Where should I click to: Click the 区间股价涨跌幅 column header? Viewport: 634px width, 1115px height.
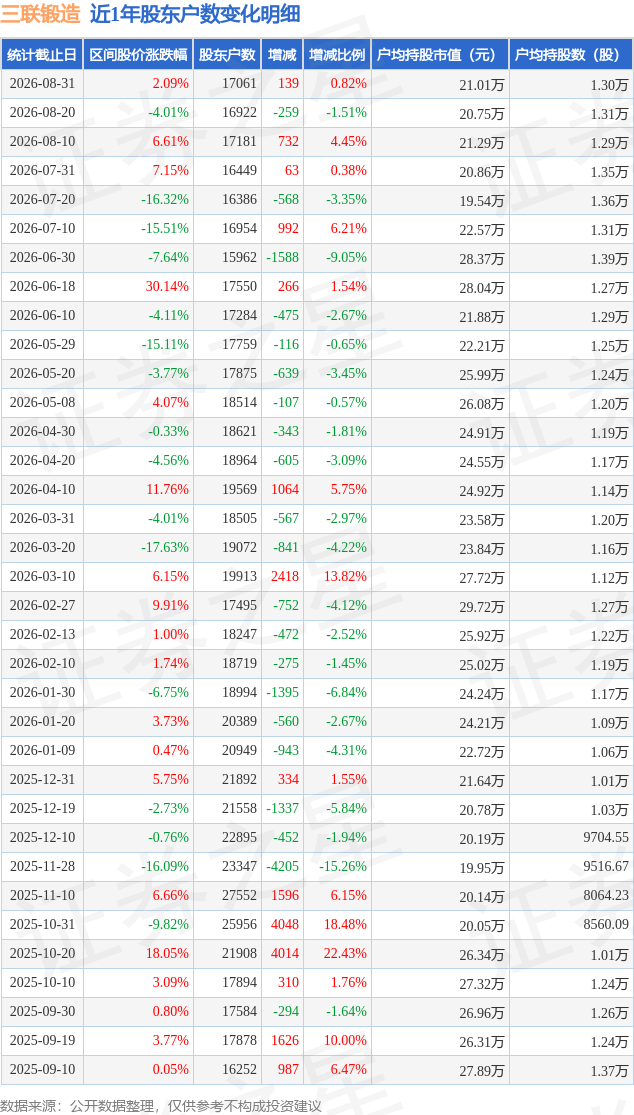[x=138, y=54]
